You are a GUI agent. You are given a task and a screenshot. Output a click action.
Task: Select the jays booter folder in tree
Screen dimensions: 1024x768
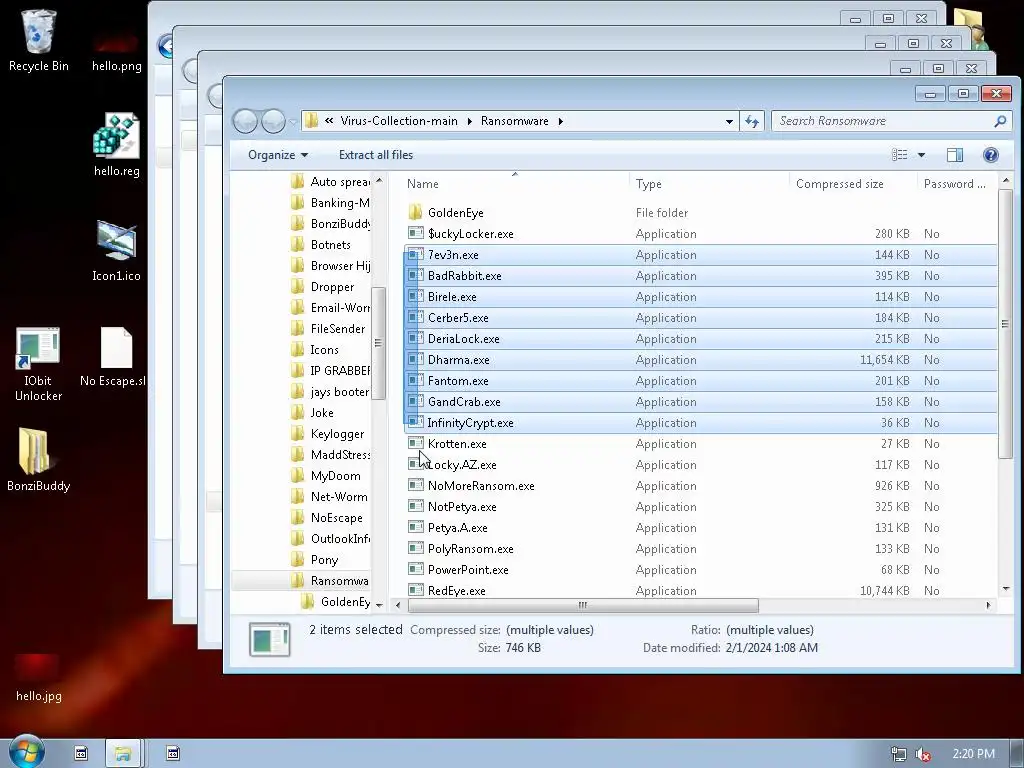coord(339,392)
